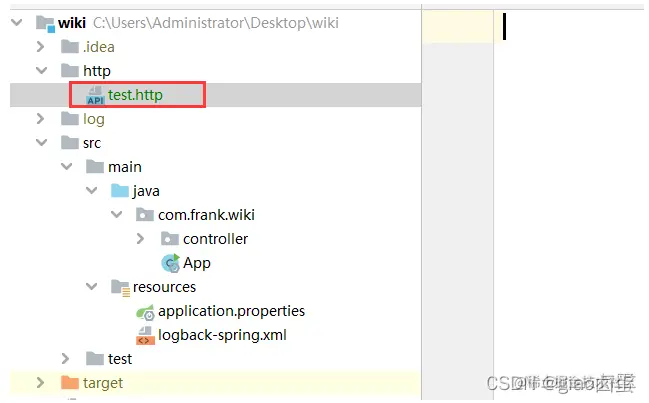Click the App runnable class icon
Image resolution: width=649 pixels, height=403 pixels.
(171, 263)
